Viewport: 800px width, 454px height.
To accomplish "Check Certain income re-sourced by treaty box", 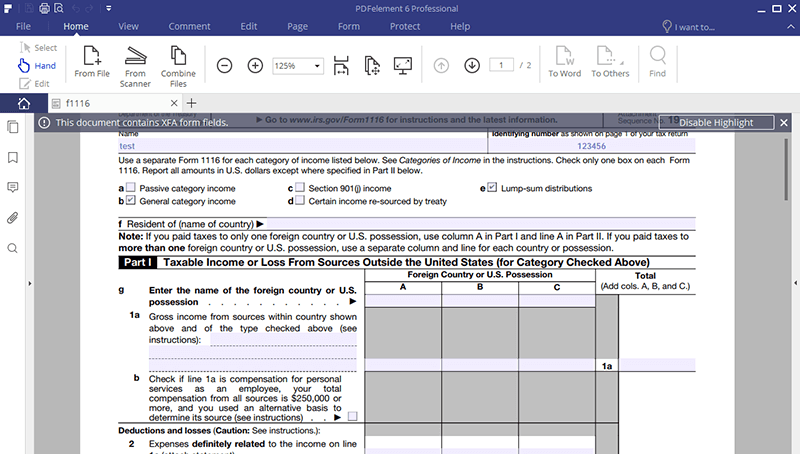I will point(300,200).
